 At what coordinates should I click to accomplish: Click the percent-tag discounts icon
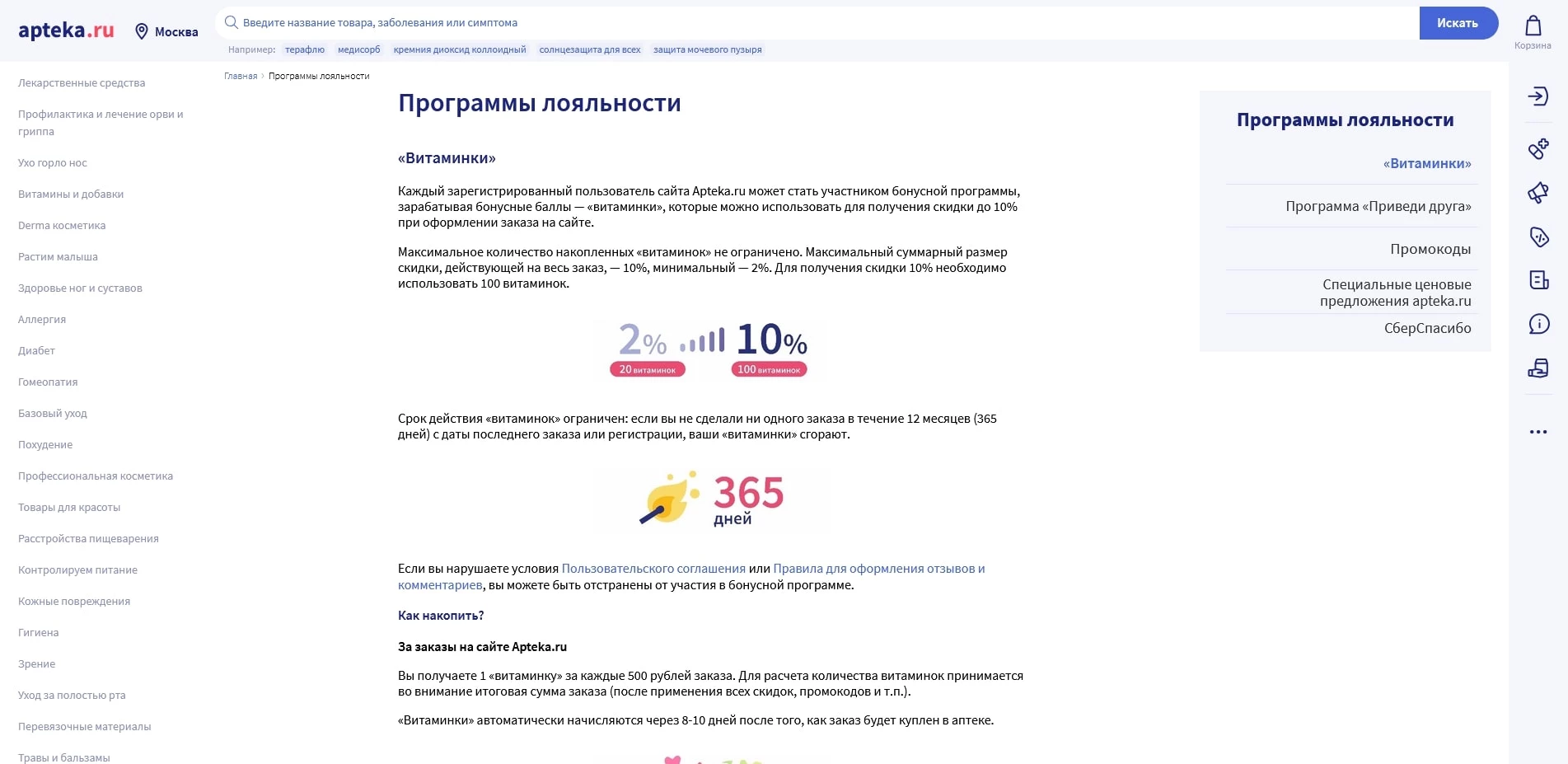(x=1538, y=237)
